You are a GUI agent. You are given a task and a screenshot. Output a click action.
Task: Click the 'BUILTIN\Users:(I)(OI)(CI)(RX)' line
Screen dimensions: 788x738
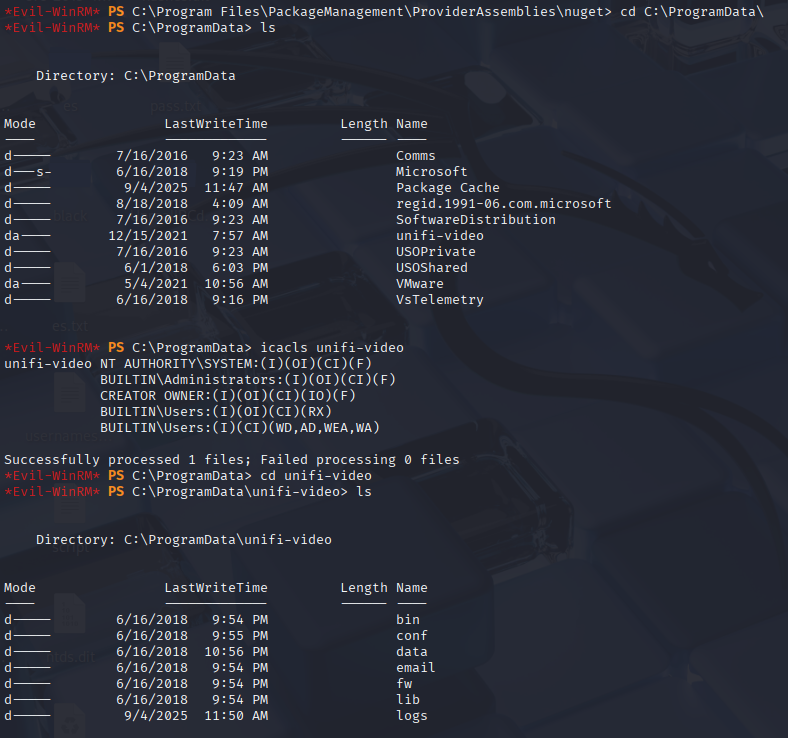tap(216, 412)
